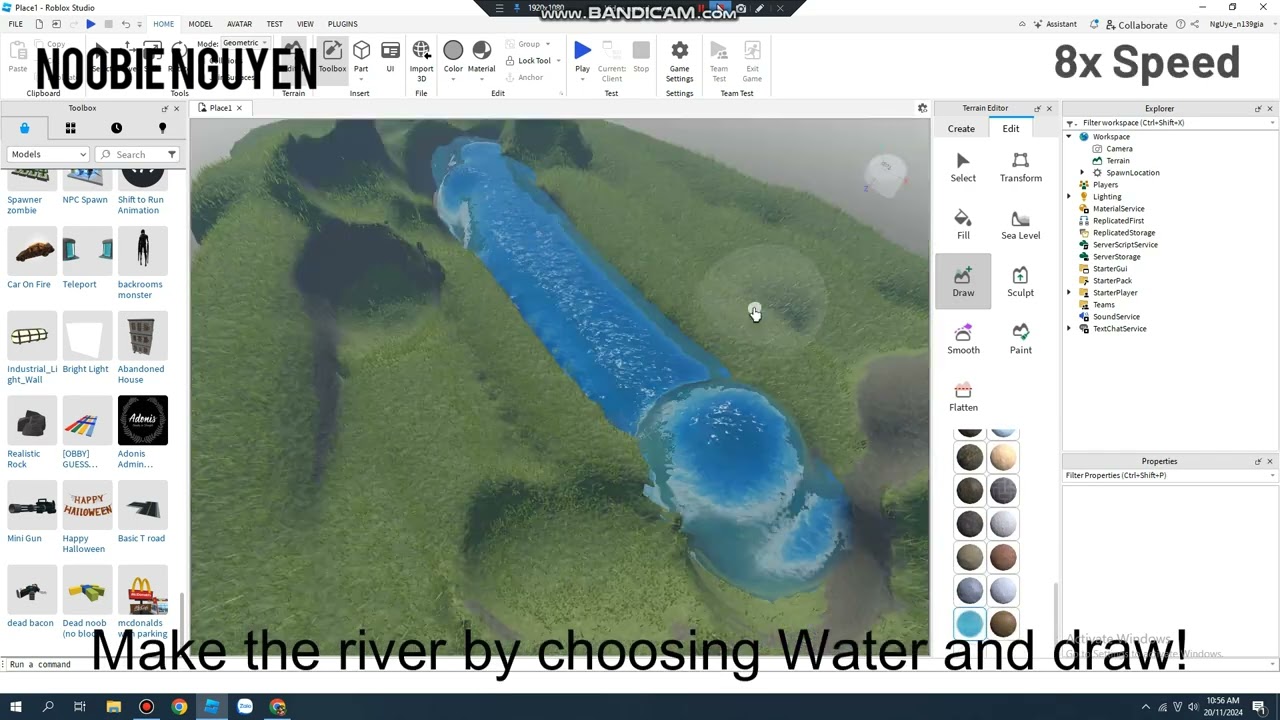1280x720 pixels.
Task: Open the Group dropdown arrow
Action: click(548, 44)
